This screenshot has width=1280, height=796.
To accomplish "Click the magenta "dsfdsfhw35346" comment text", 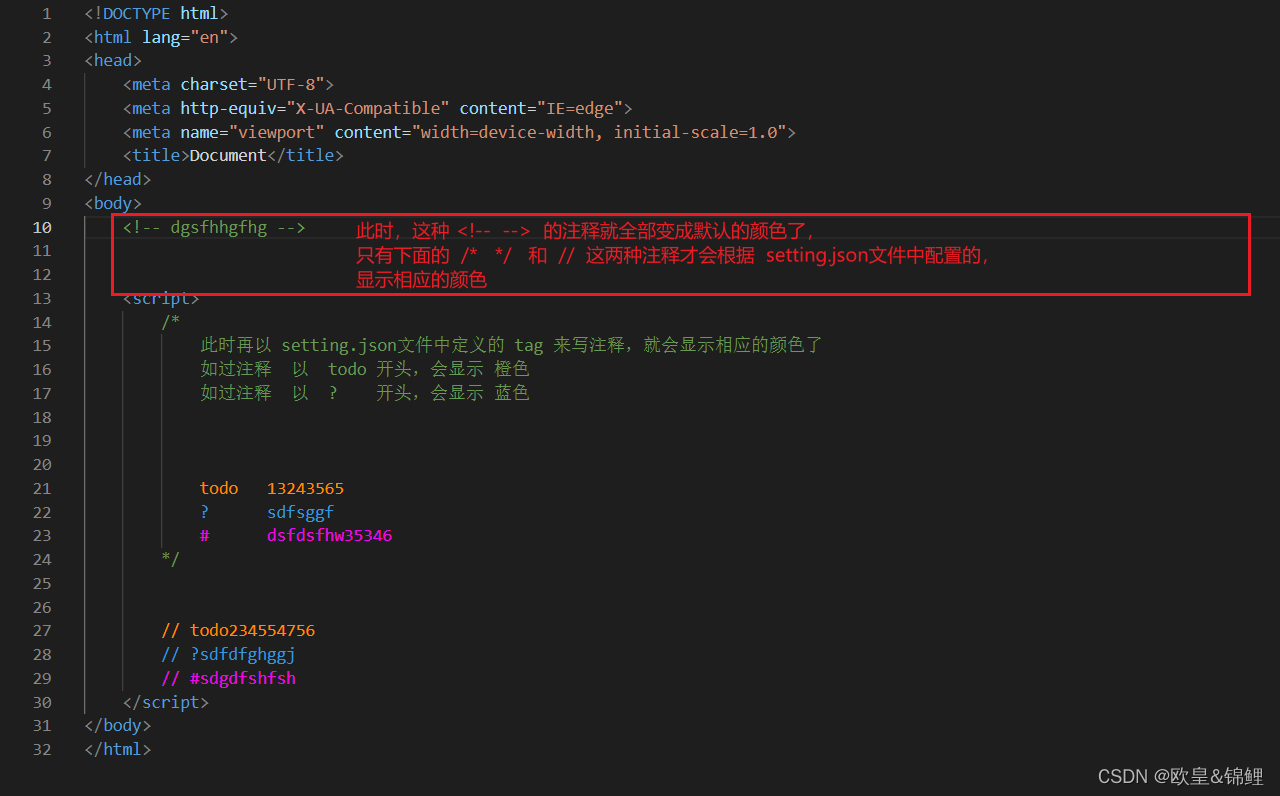I will (329, 536).
